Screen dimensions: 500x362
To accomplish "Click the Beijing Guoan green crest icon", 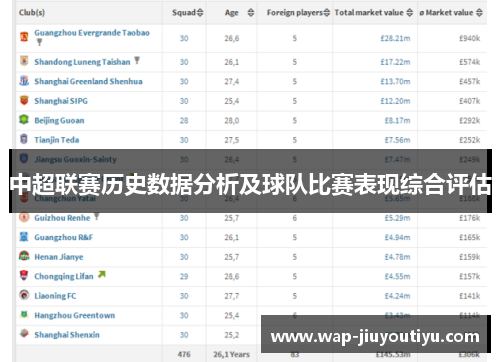I will [x=24, y=119].
